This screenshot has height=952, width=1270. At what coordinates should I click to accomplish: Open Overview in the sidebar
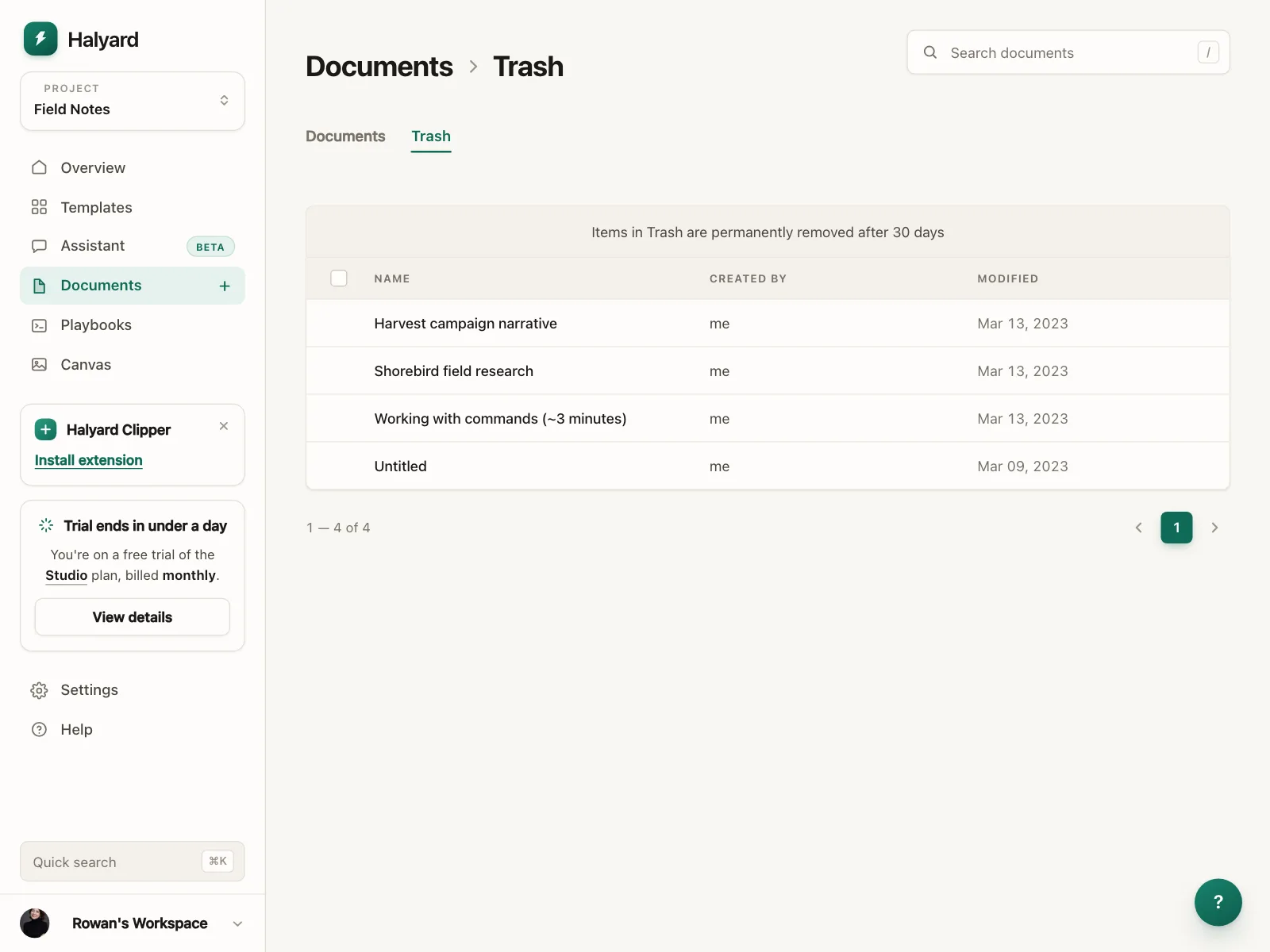133,167
